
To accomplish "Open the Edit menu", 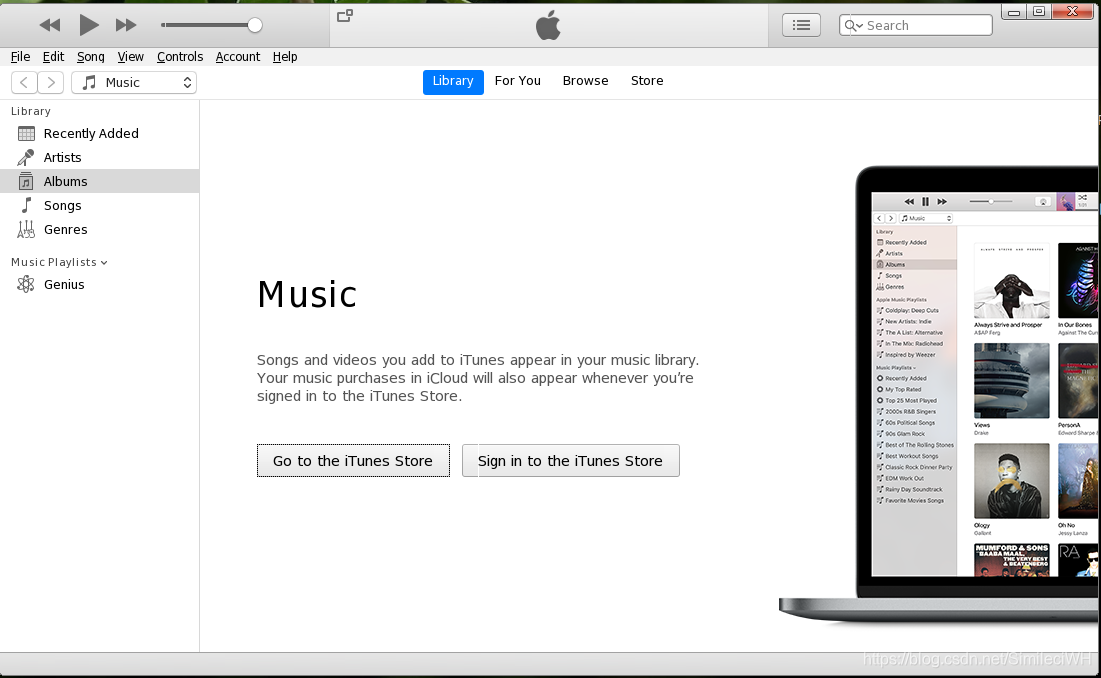I will click(x=53, y=57).
